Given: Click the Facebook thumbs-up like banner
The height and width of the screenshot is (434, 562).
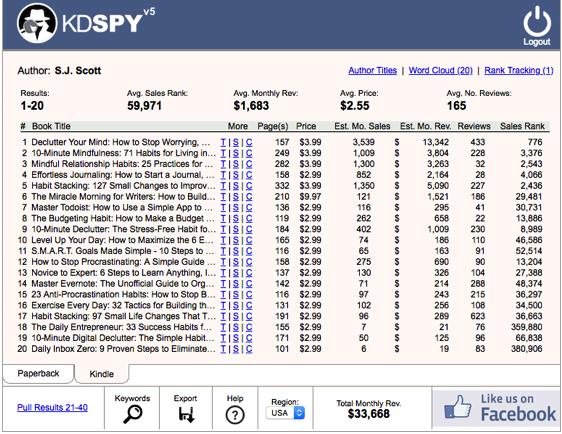Looking at the screenshot, I should pyautogui.click(x=496, y=409).
